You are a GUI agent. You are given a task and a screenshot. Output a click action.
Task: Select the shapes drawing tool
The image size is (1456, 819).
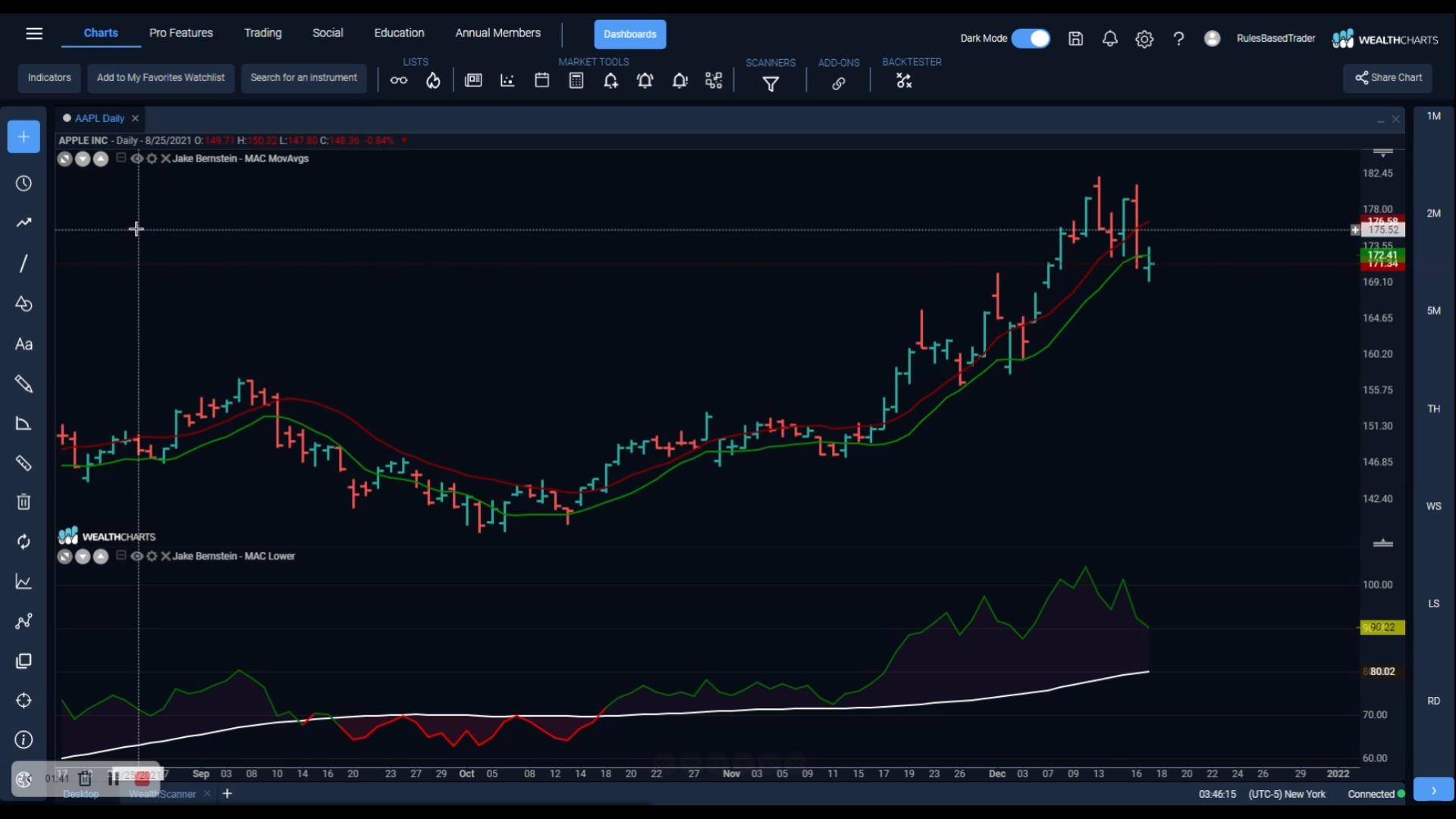24,304
